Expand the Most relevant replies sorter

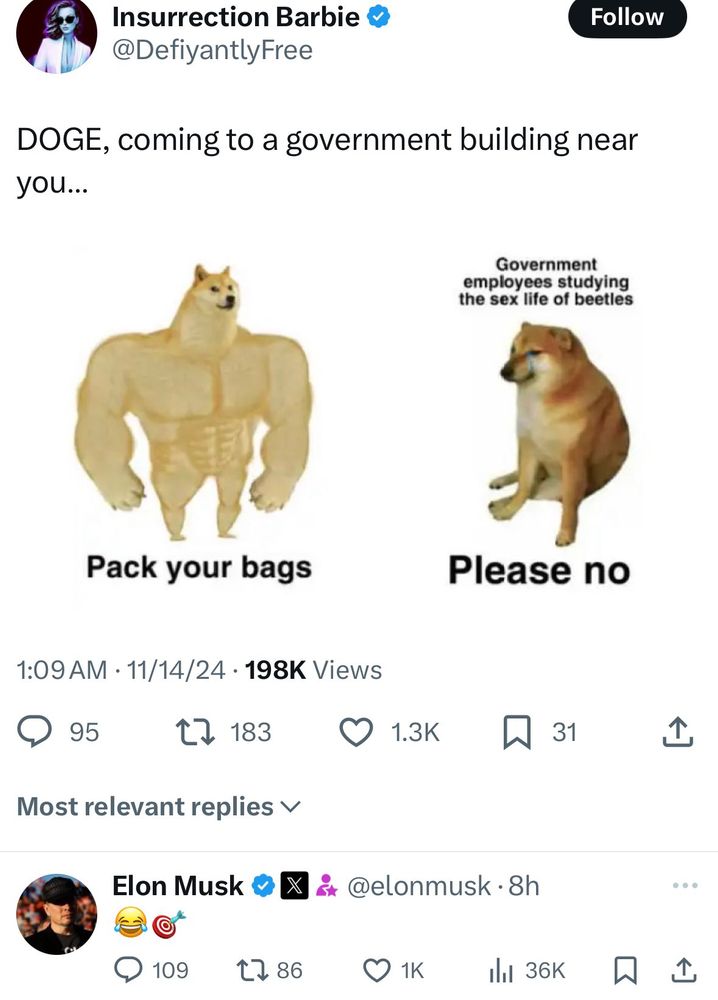point(158,807)
